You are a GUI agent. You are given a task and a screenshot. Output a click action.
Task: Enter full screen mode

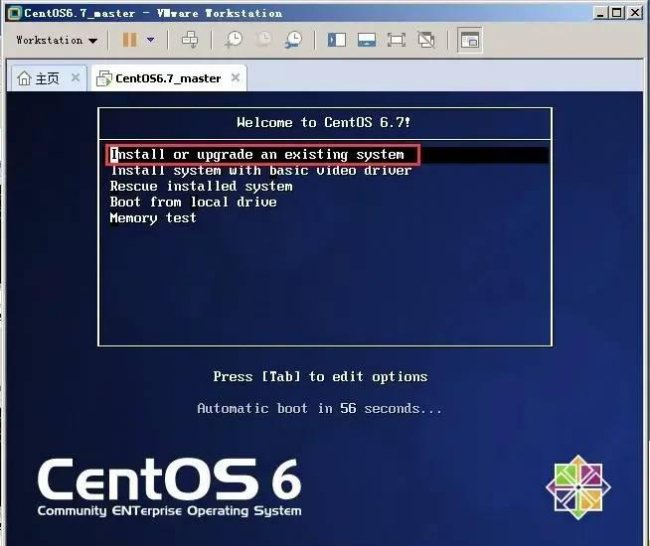[396, 40]
